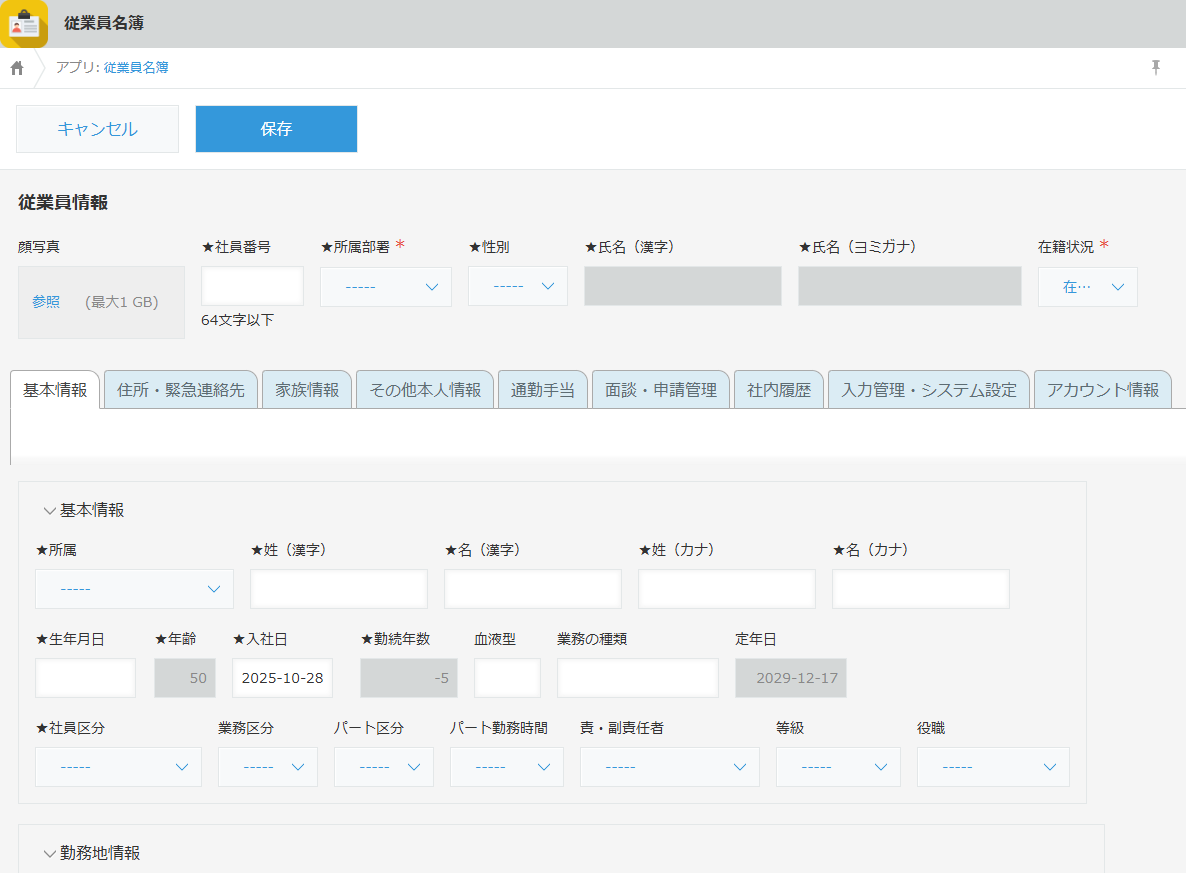Open the ★所属部署 dropdown
Image resolution: width=1186 pixels, height=873 pixels.
386,287
